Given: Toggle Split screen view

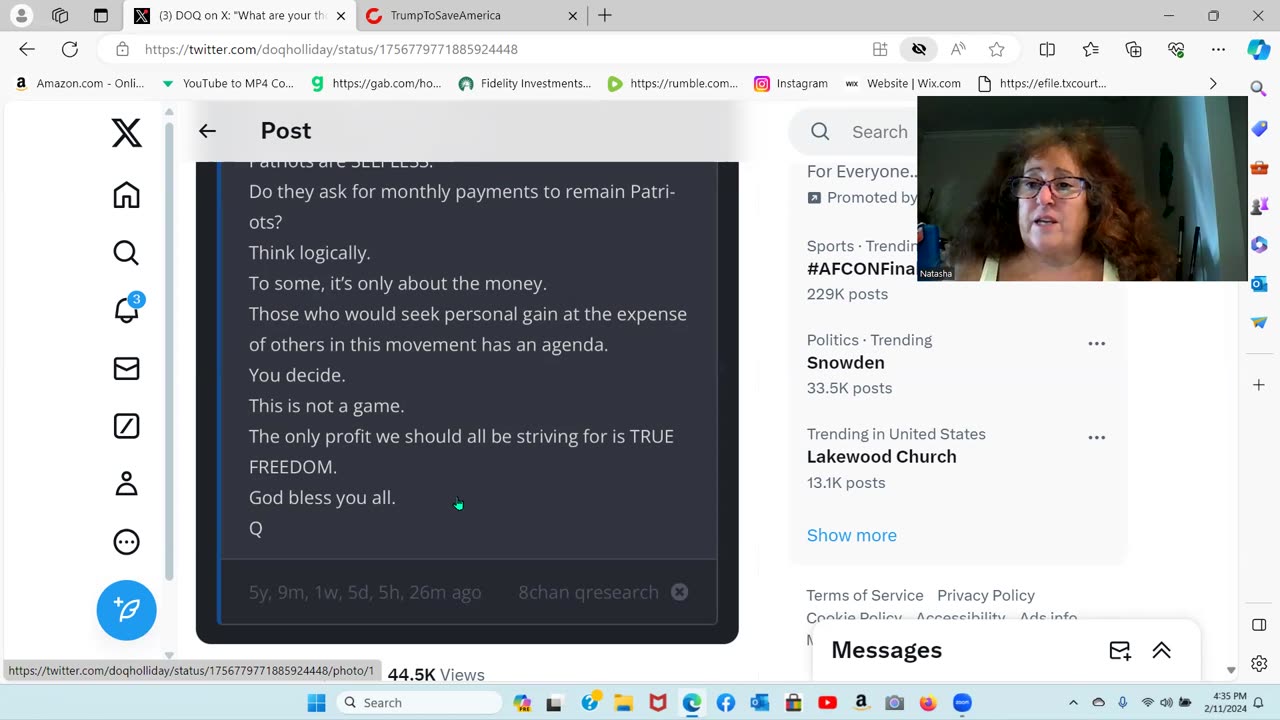Looking at the screenshot, I should click(1047, 49).
